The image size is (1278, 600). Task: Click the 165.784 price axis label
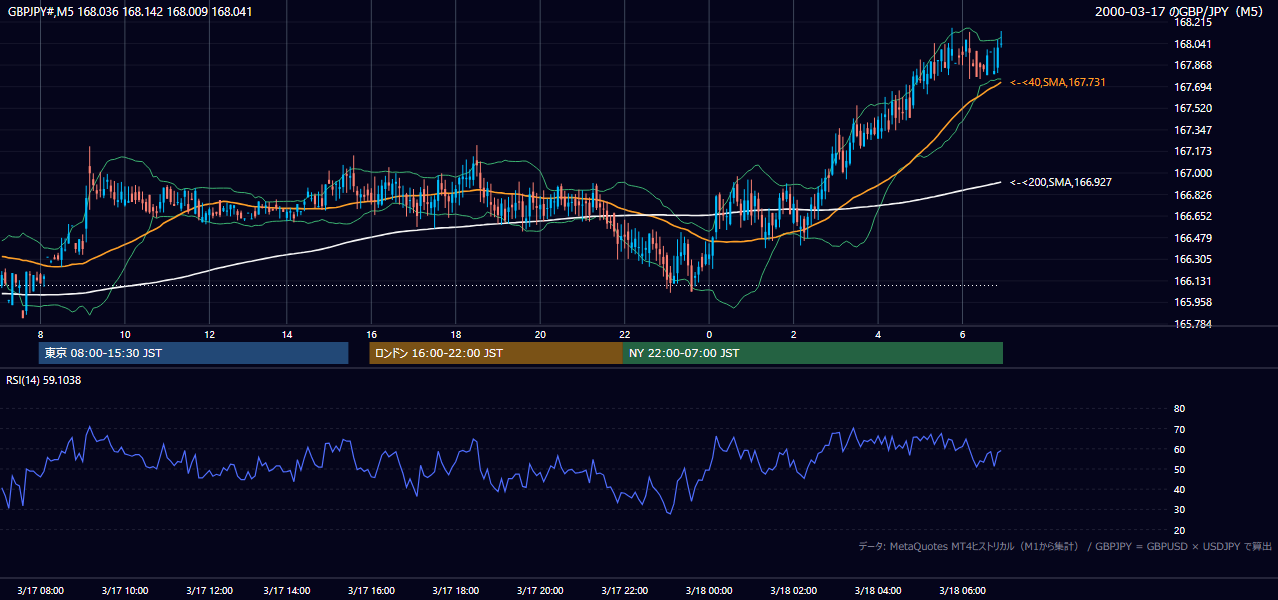[1193, 324]
